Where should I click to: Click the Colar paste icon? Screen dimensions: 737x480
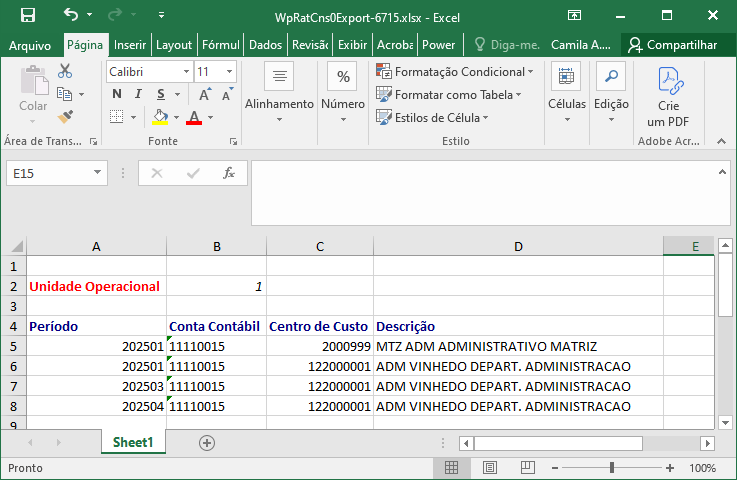tap(34, 80)
